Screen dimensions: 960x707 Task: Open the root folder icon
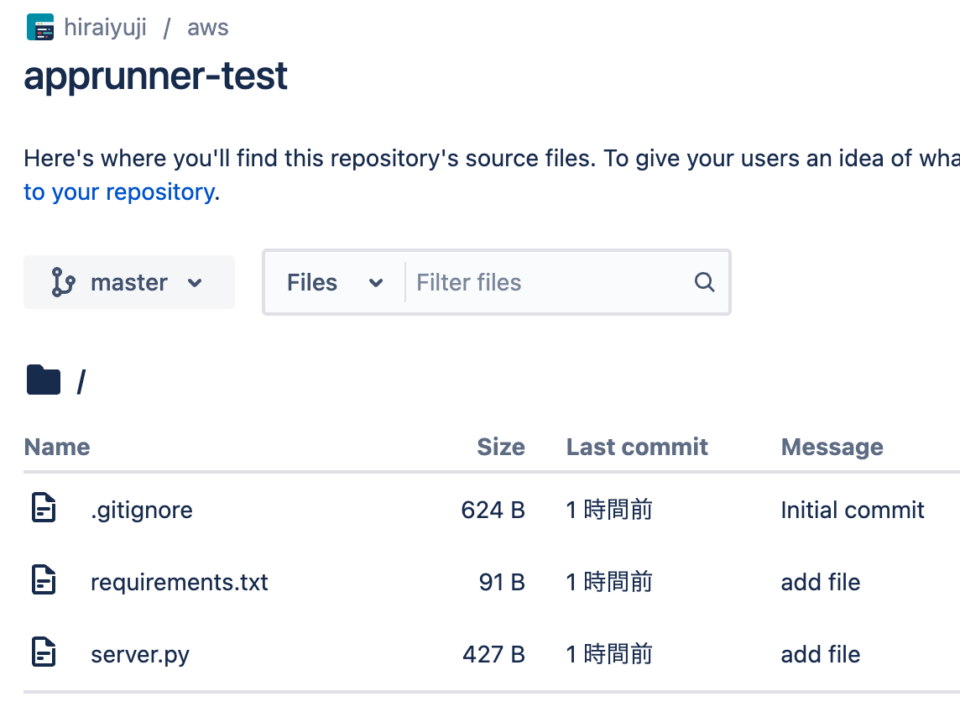click(x=43, y=379)
